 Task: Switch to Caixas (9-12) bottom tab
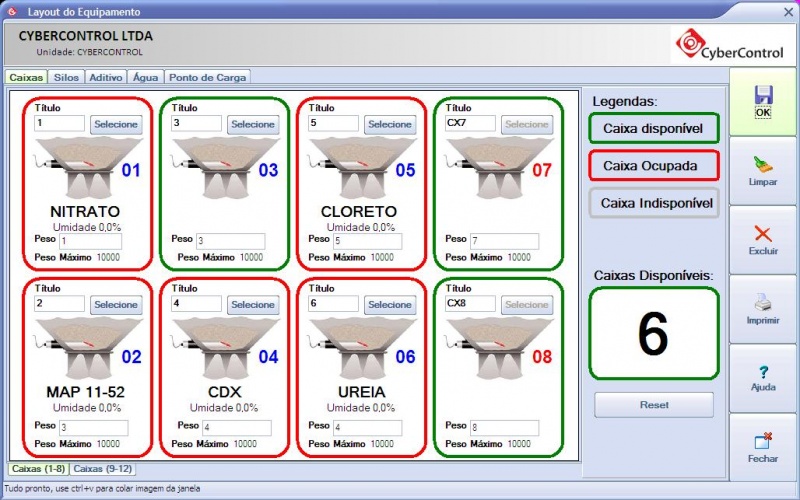[103, 468]
